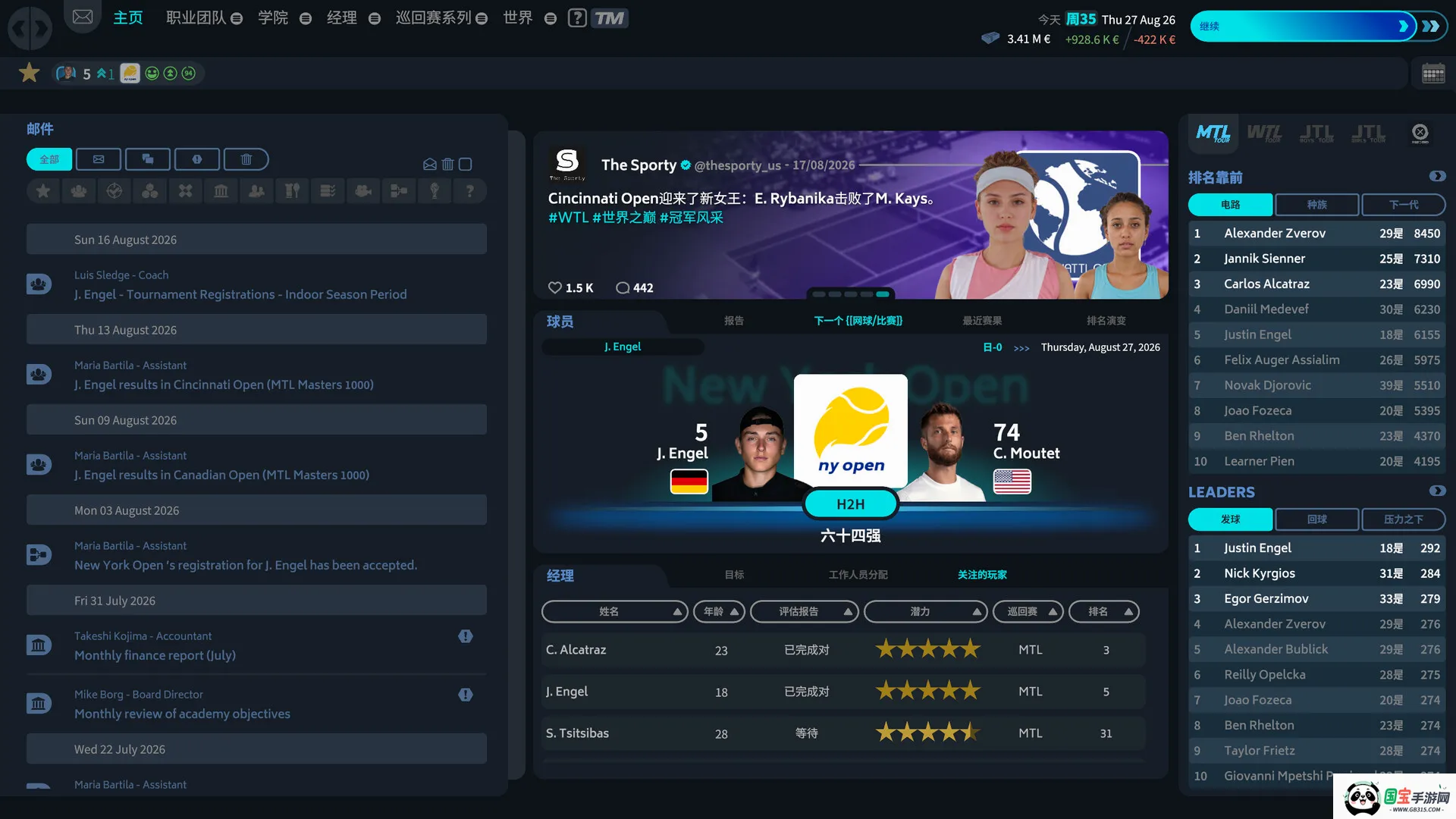
Task: Click the news carousel first indicator dot
Action: point(818,294)
